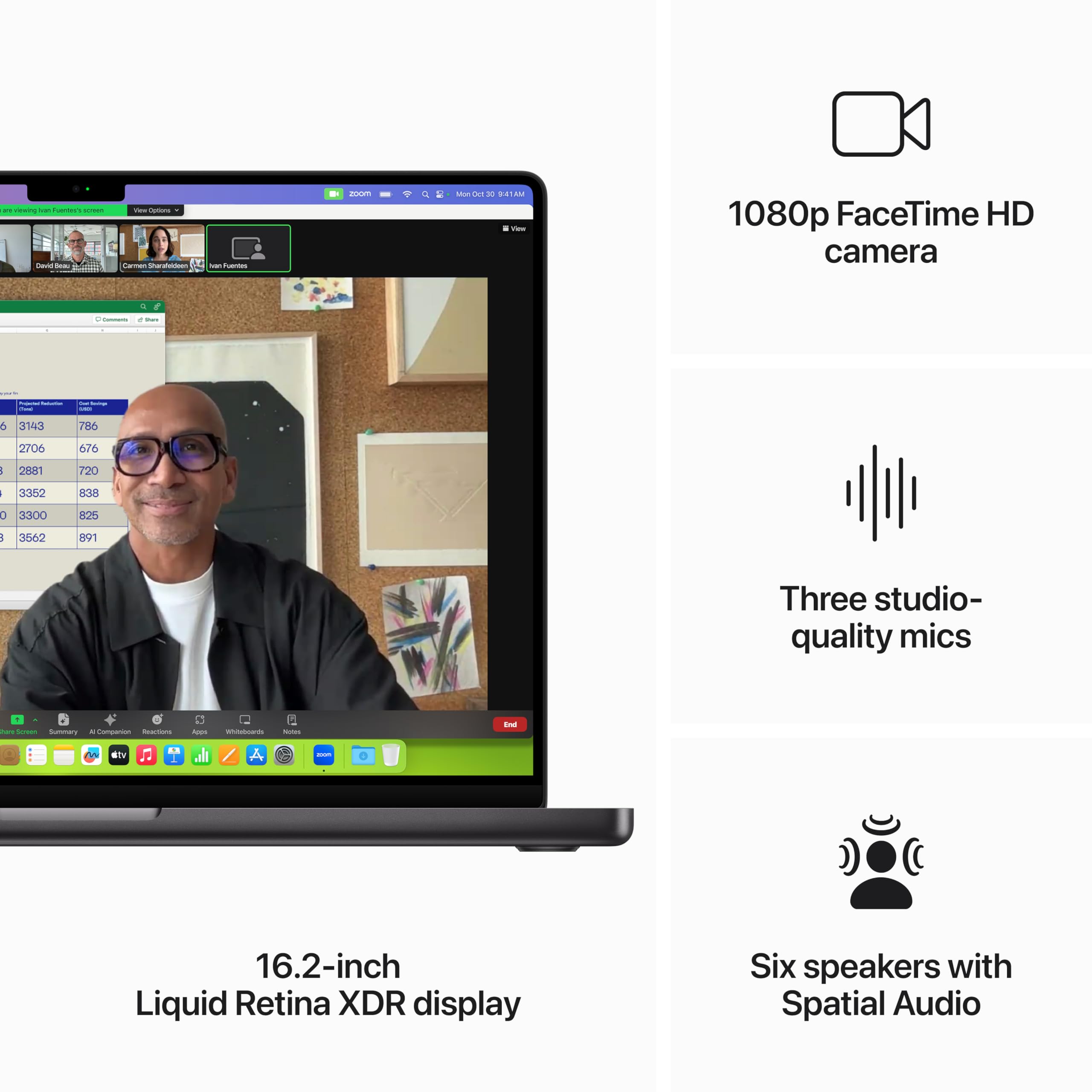
Task: Click the Zoom menu bar icon
Action: [x=333, y=195]
